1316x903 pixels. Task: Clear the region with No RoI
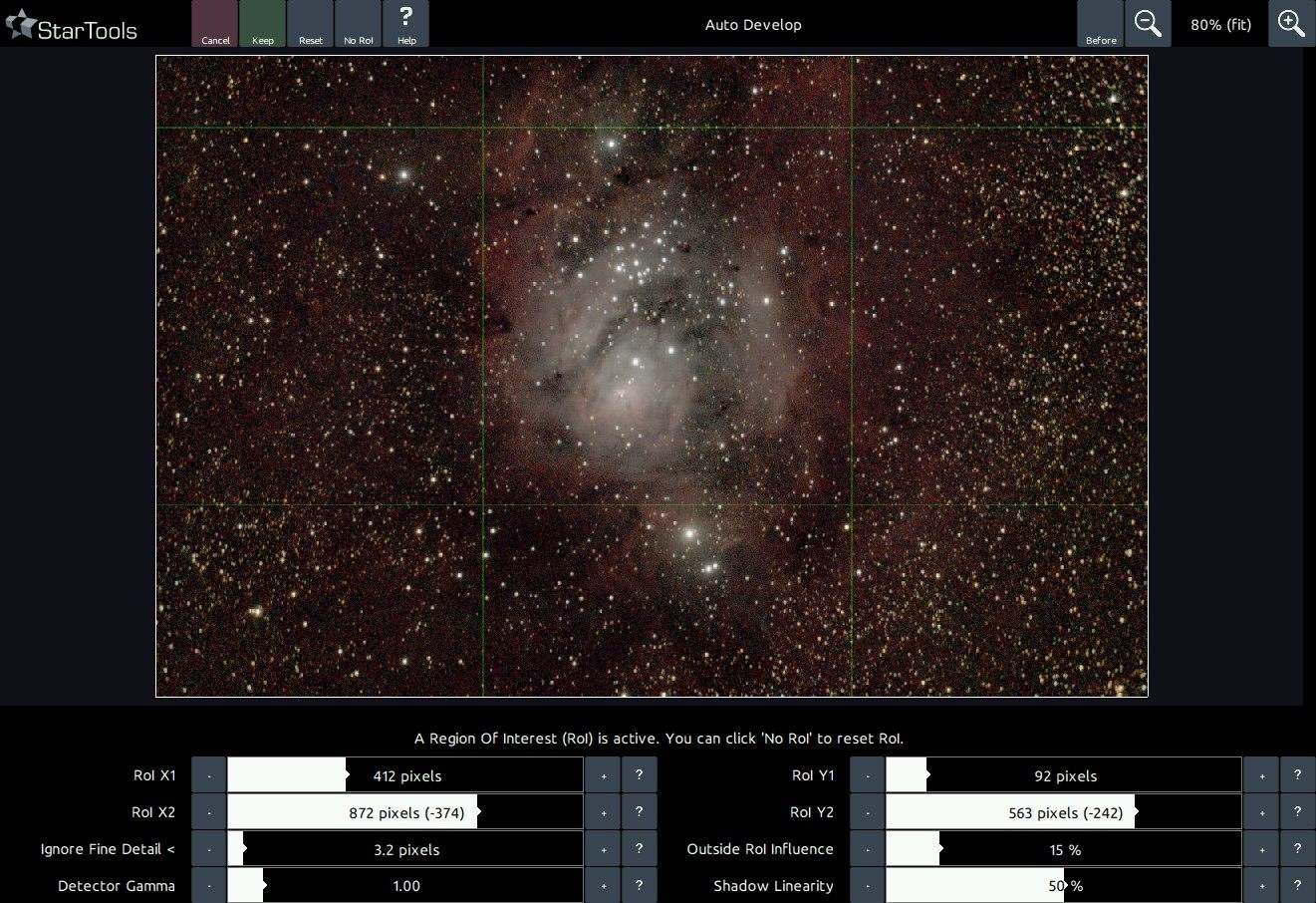[359, 24]
